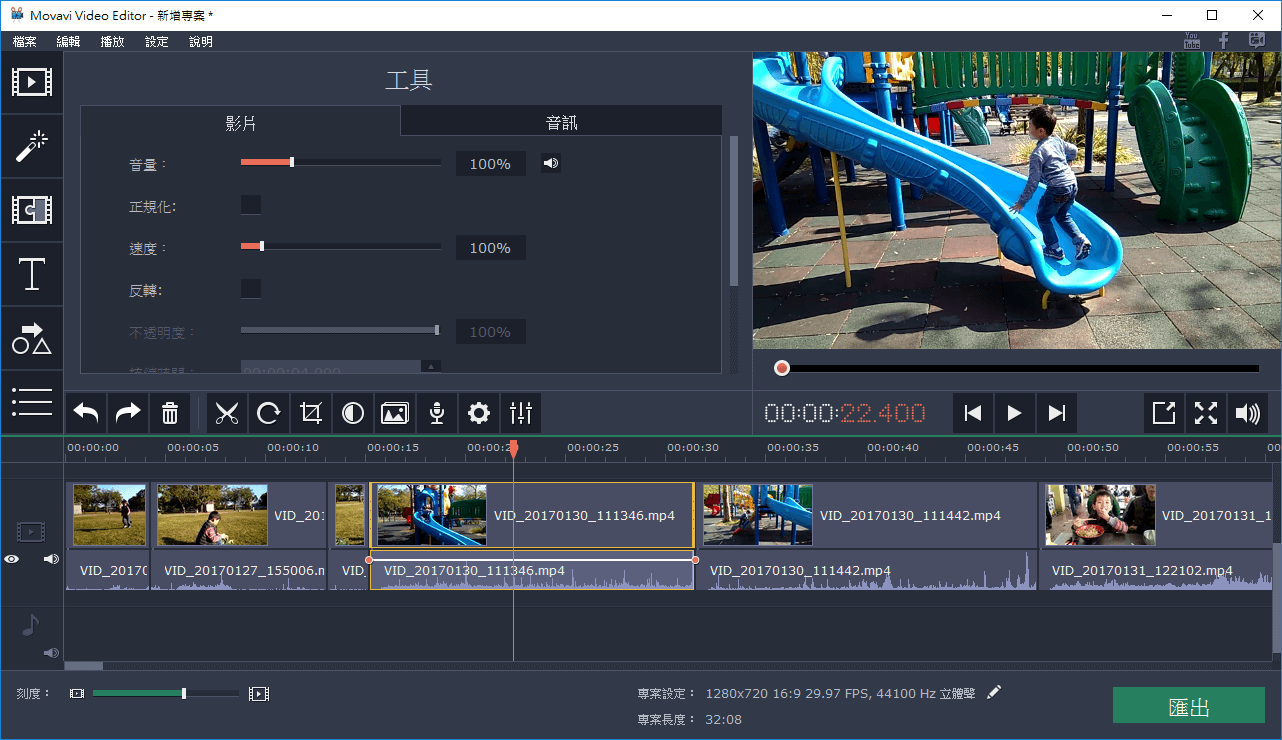Open color adjustments with the contrast icon
This screenshot has width=1282, height=740.
353,413
